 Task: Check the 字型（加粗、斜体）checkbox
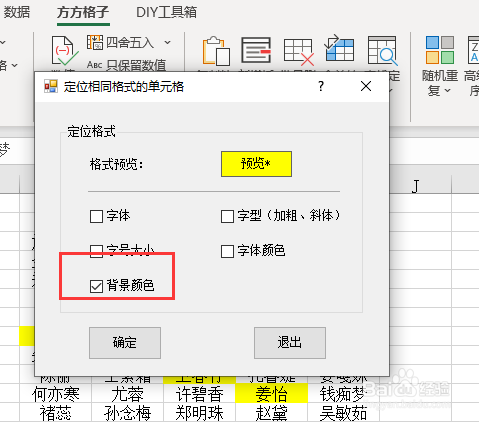pyautogui.click(x=227, y=216)
